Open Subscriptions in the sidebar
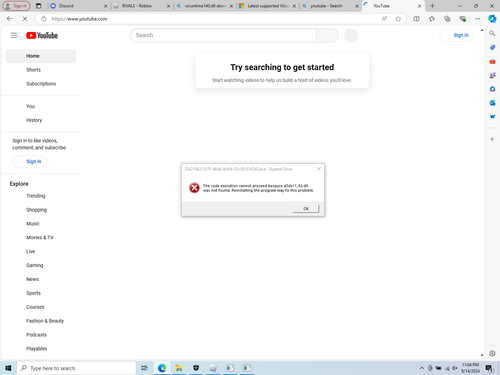Image resolution: width=500 pixels, height=375 pixels. [41, 84]
